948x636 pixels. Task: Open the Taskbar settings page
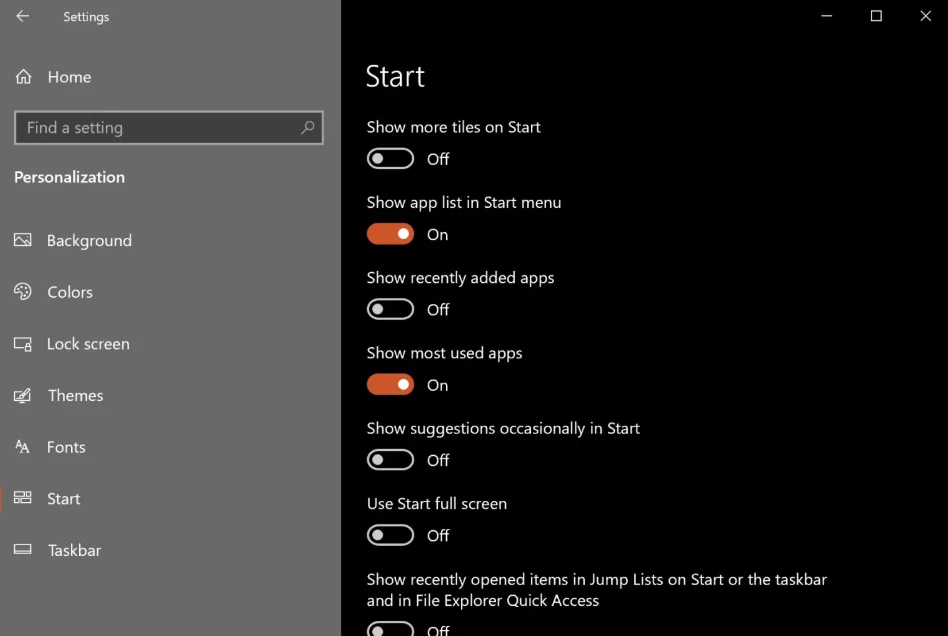click(74, 550)
